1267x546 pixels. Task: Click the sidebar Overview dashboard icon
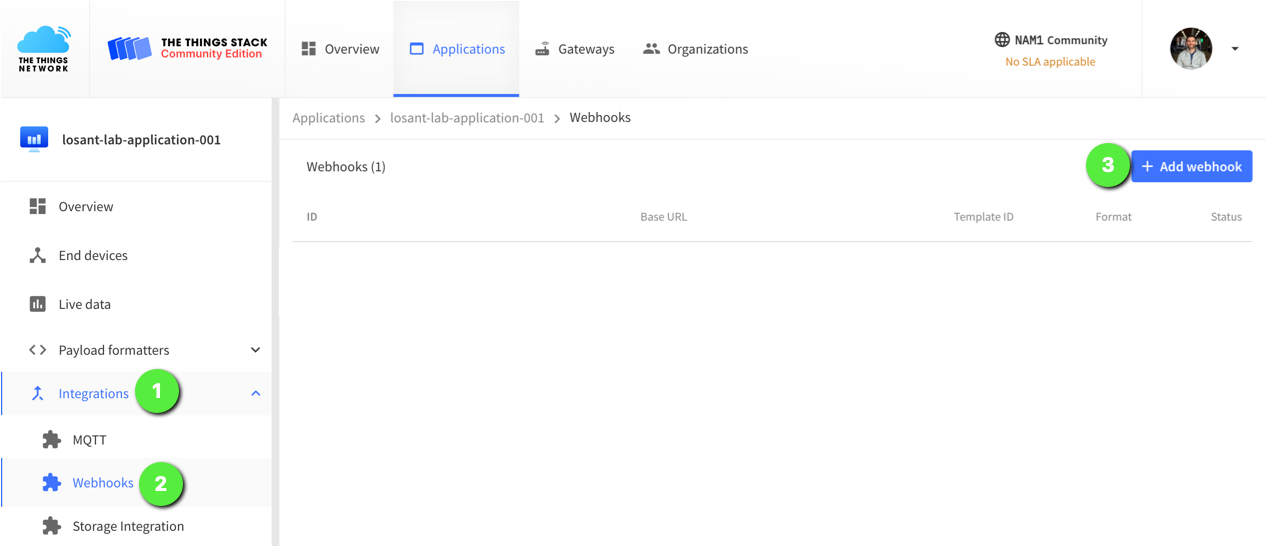point(38,206)
